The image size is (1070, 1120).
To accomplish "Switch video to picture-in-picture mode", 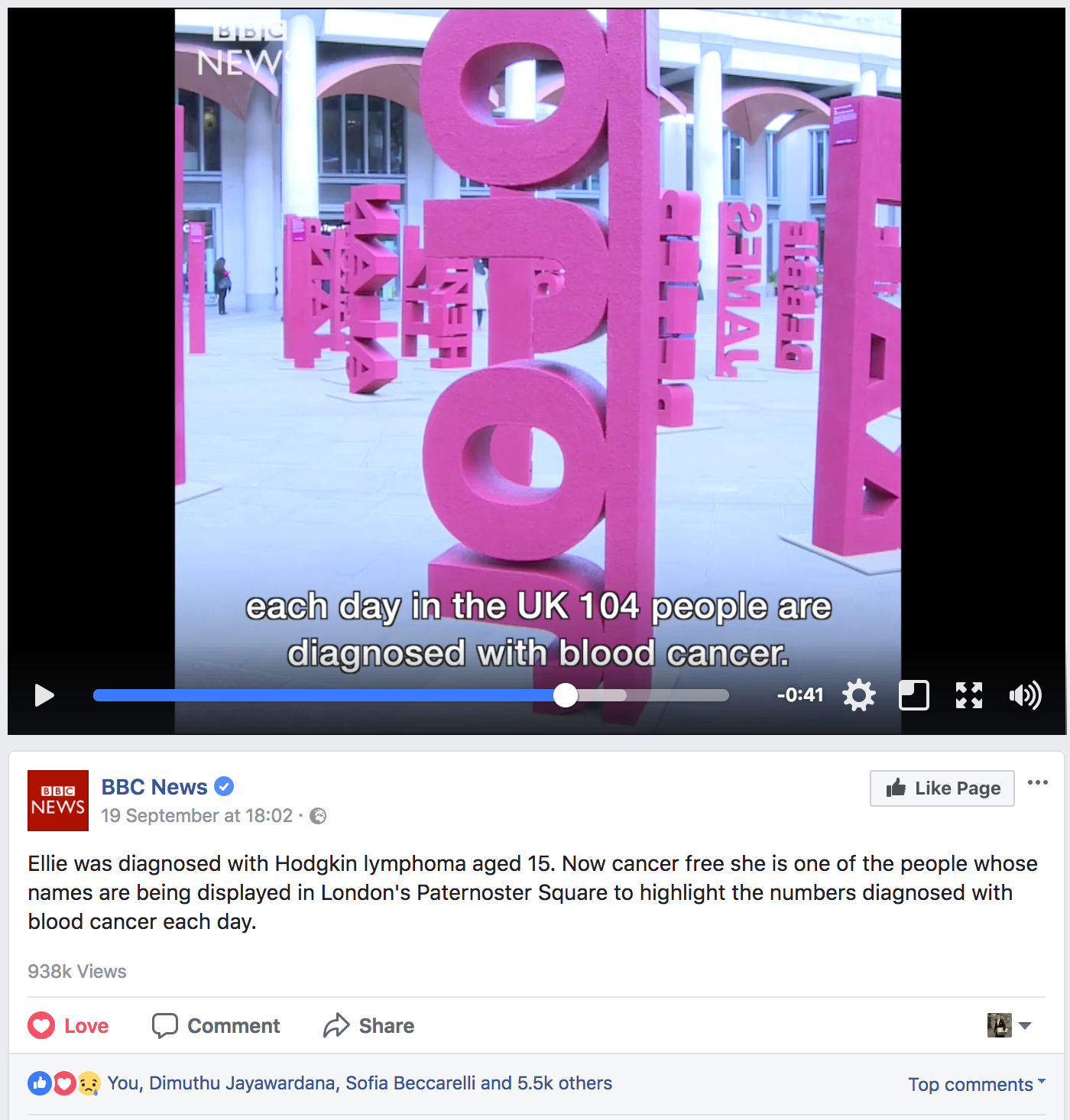I will click(x=914, y=695).
